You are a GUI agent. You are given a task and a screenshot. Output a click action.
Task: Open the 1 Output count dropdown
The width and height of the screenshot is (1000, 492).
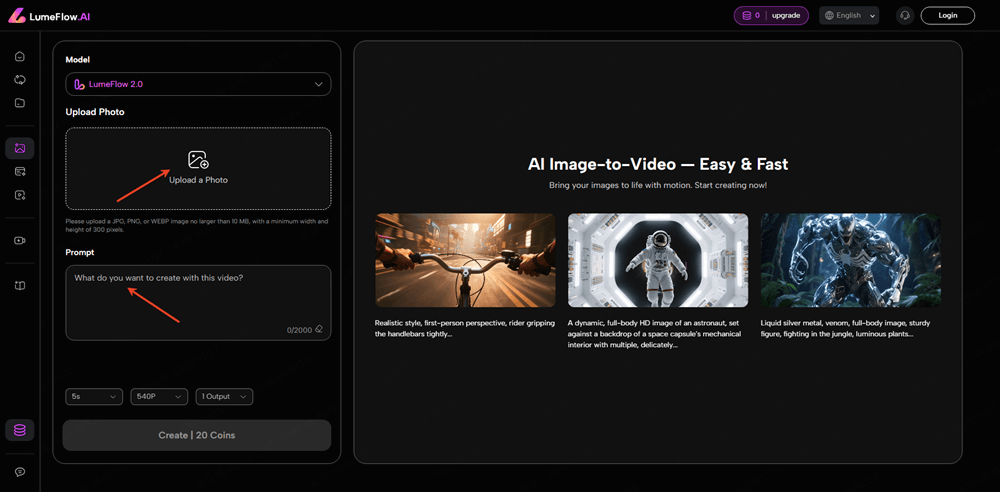pos(224,396)
